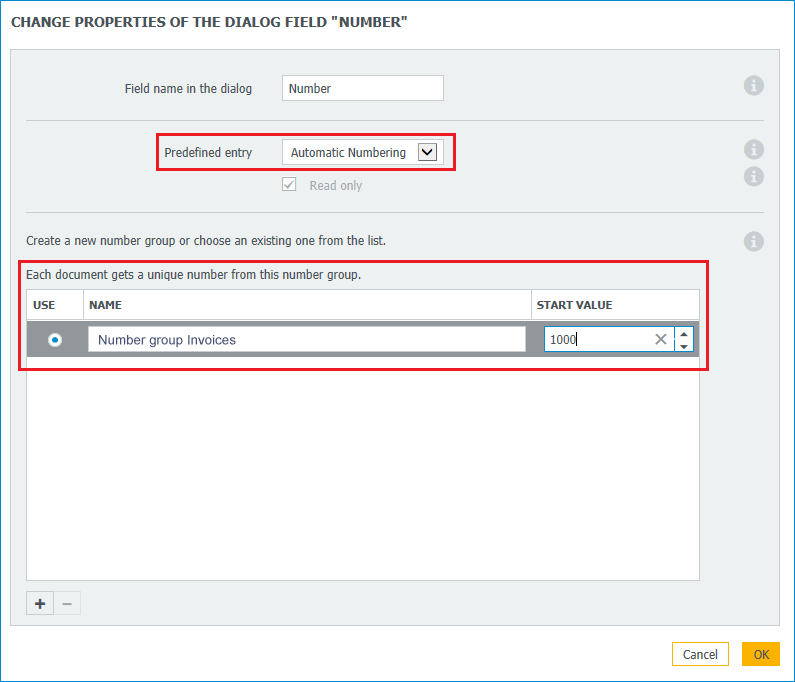Click the NAME column header
795x682 pixels.
click(x=105, y=305)
